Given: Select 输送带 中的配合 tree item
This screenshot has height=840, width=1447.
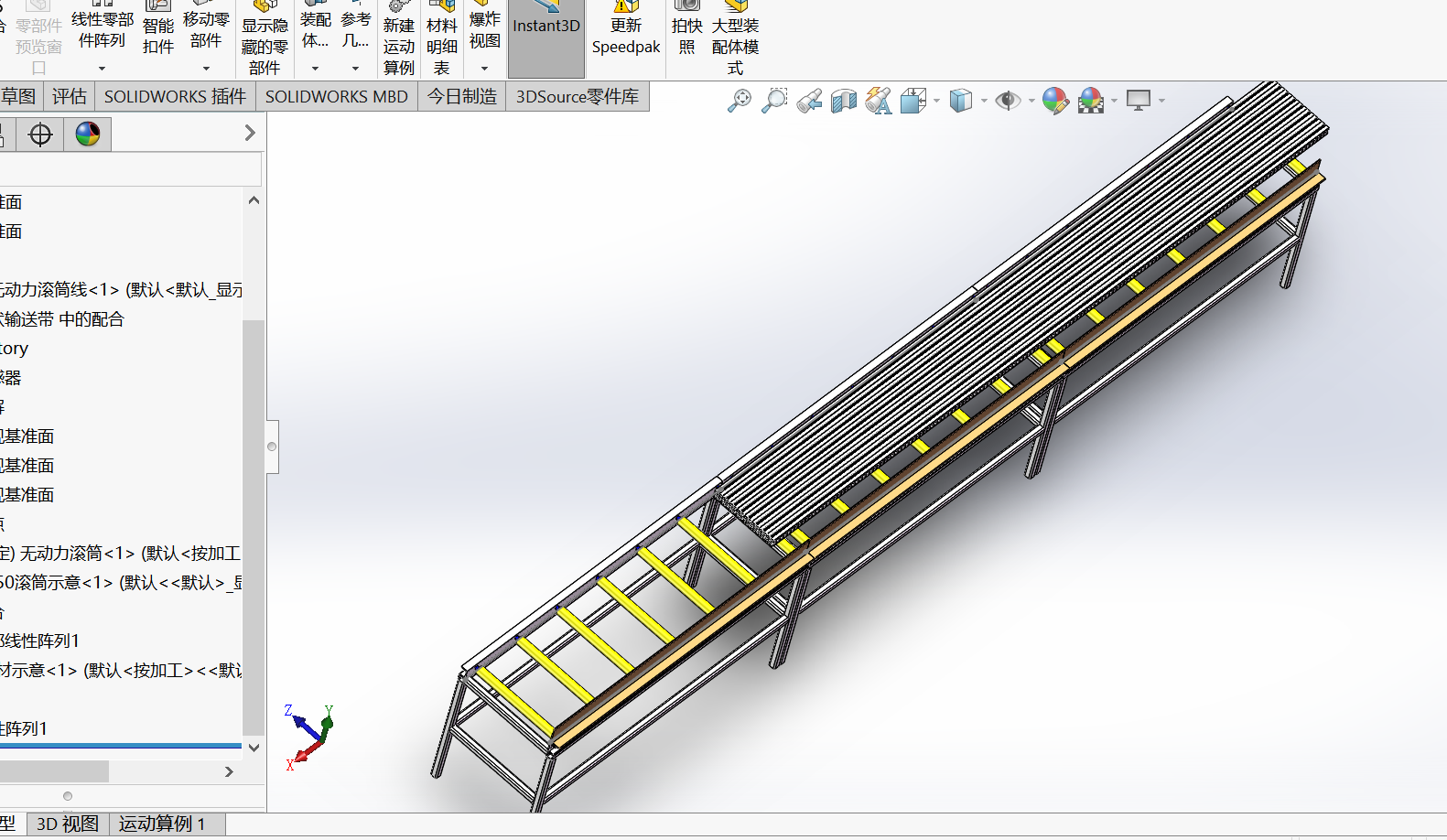Looking at the screenshot, I should [62, 319].
